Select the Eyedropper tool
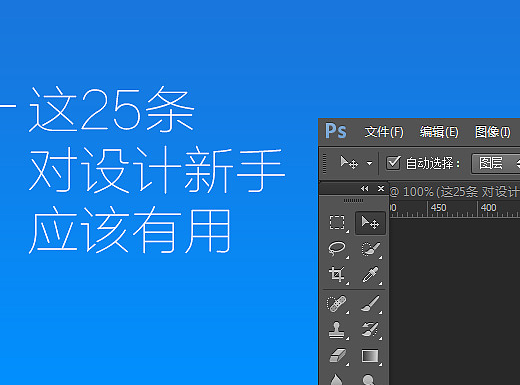 [x=370, y=275]
